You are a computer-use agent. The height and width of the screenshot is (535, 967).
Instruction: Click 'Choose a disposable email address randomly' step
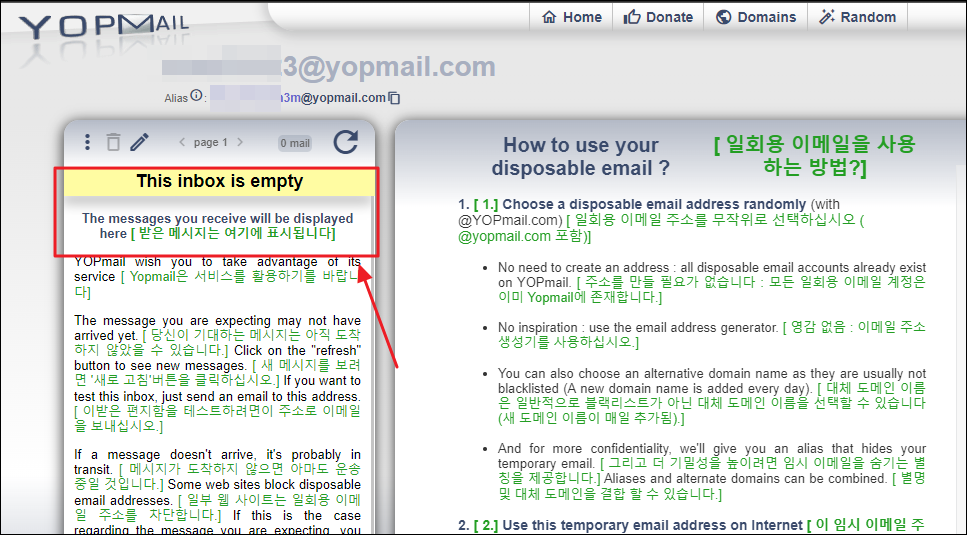point(654,204)
